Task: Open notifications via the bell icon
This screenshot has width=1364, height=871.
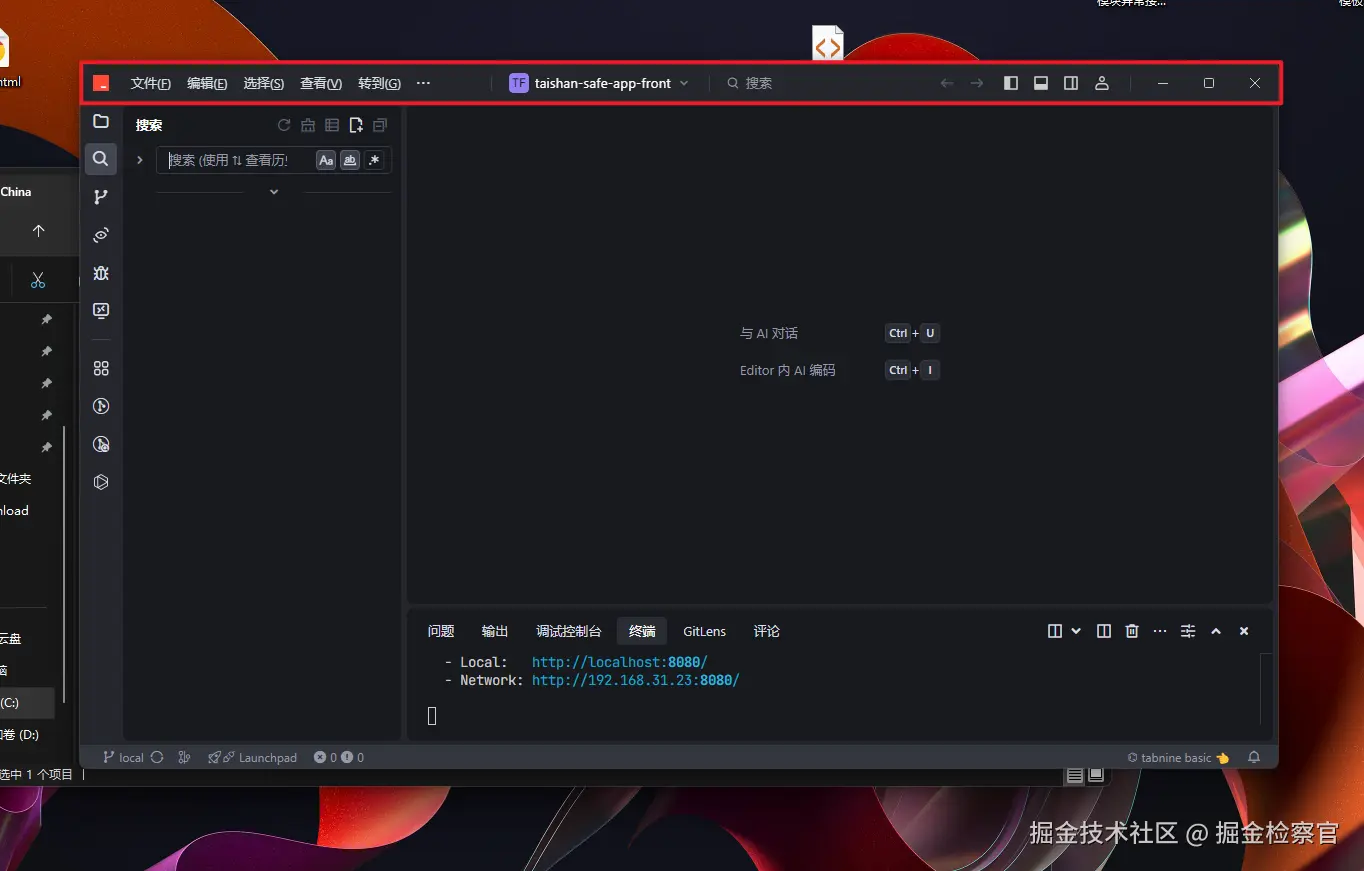Action: coord(1254,757)
